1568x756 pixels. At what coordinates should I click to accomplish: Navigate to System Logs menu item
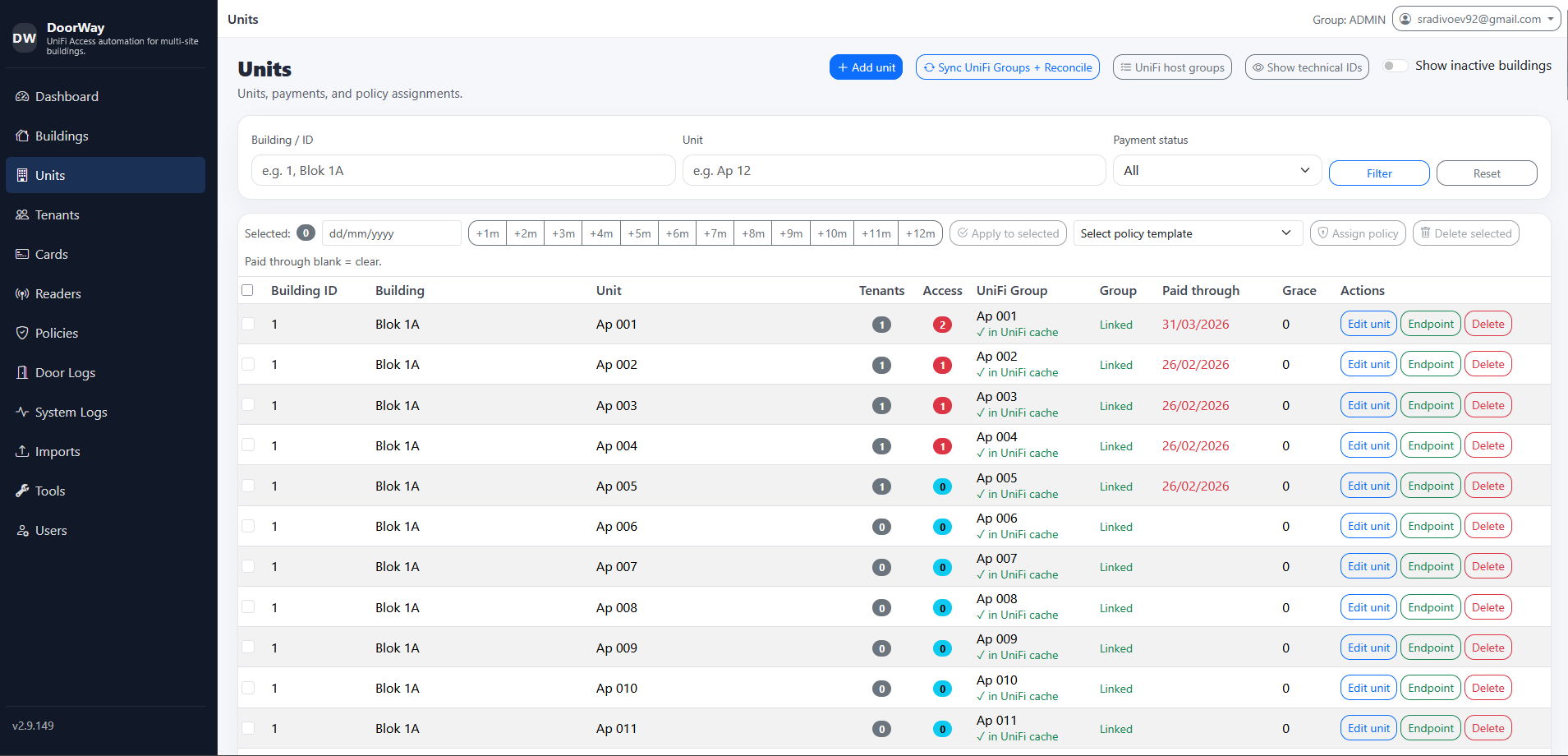71,413
